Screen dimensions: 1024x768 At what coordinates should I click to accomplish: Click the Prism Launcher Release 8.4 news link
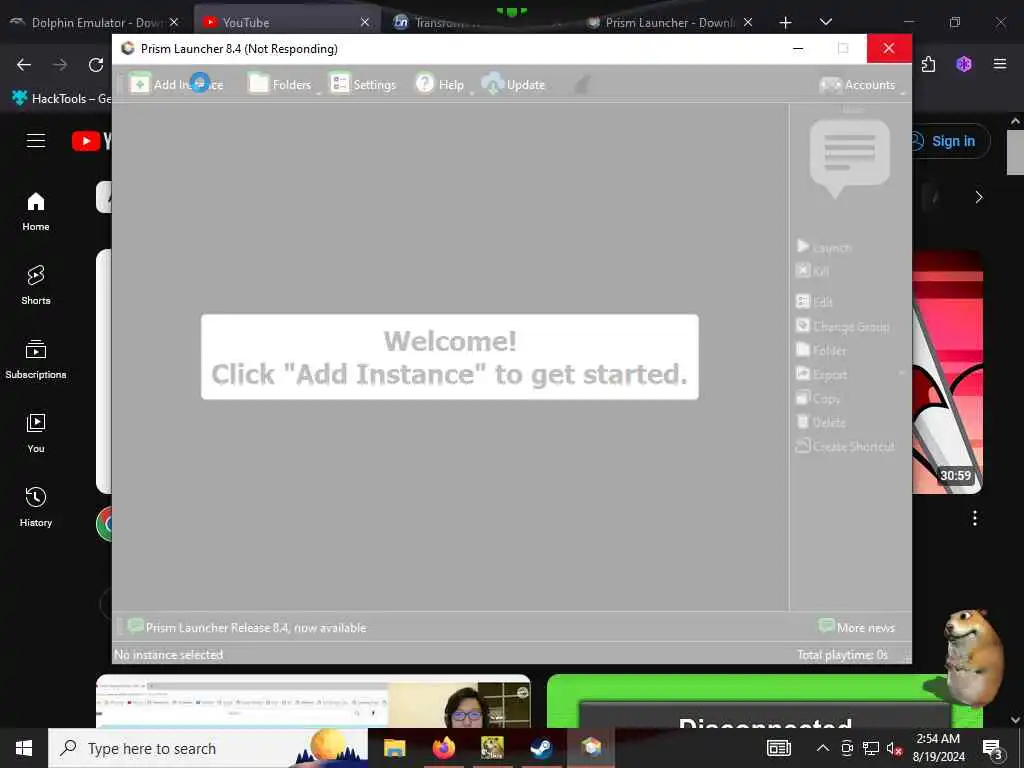click(x=247, y=627)
